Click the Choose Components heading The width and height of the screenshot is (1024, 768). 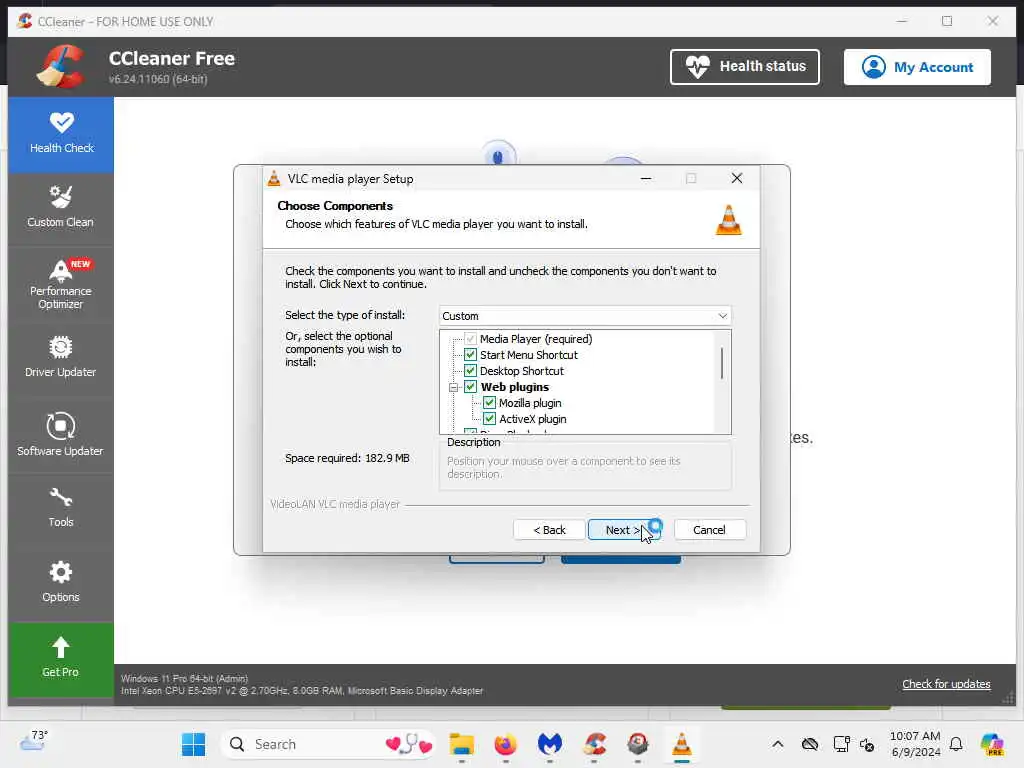click(335, 206)
